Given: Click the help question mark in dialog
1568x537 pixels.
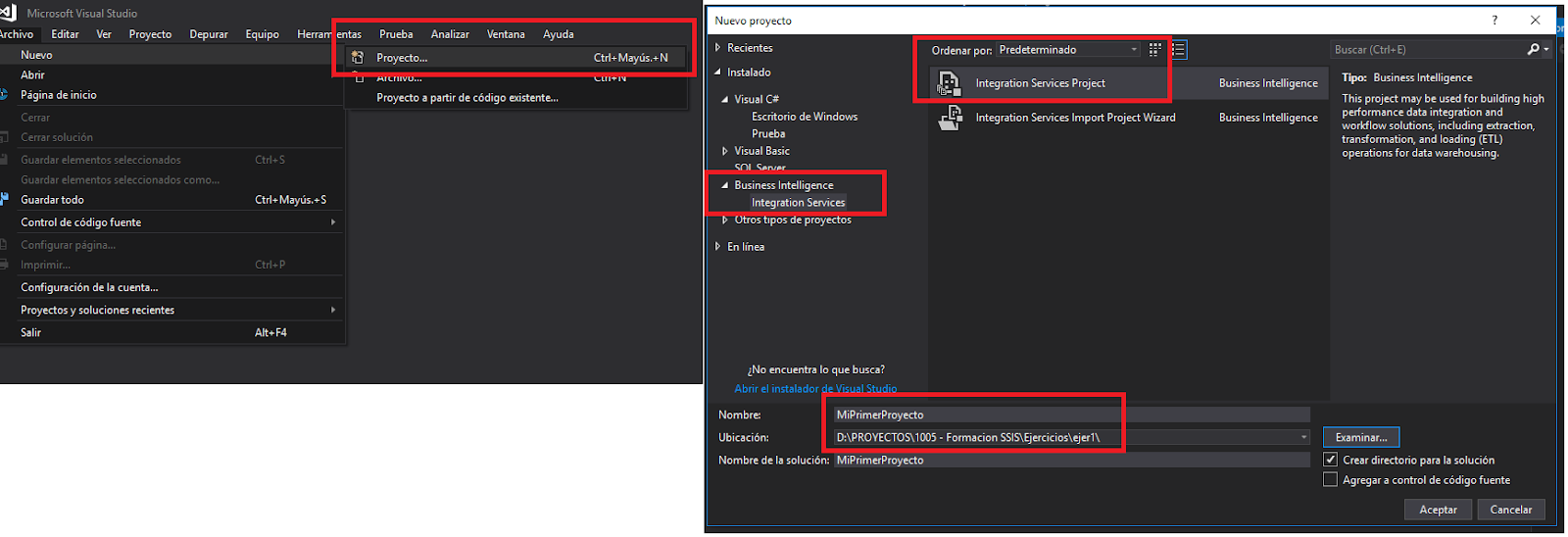Looking at the screenshot, I should pos(1494,20).
